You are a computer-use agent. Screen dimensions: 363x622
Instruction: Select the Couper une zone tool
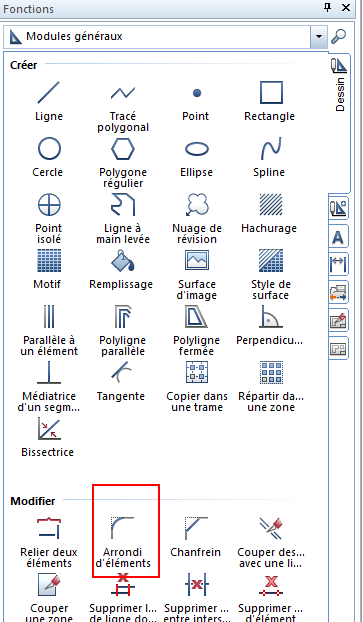click(49, 597)
